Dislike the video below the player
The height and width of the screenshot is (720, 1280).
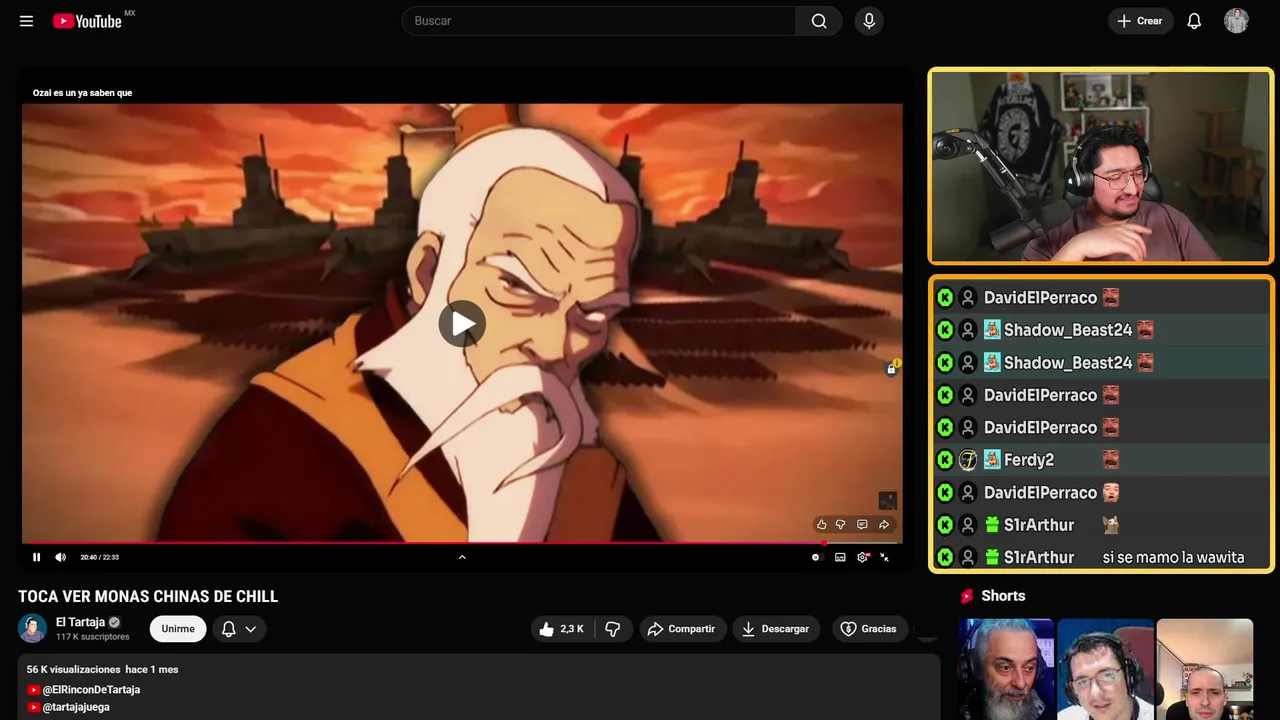coord(613,629)
